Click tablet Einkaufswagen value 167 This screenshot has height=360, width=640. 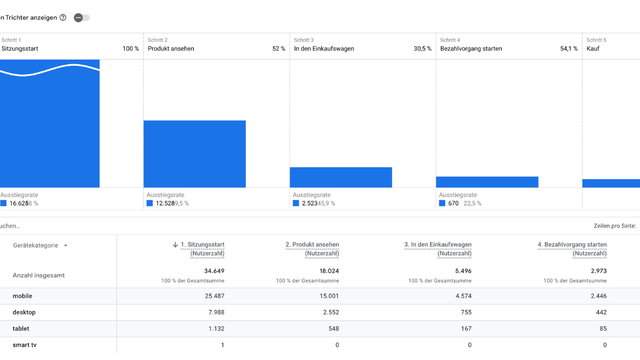tap(466, 329)
